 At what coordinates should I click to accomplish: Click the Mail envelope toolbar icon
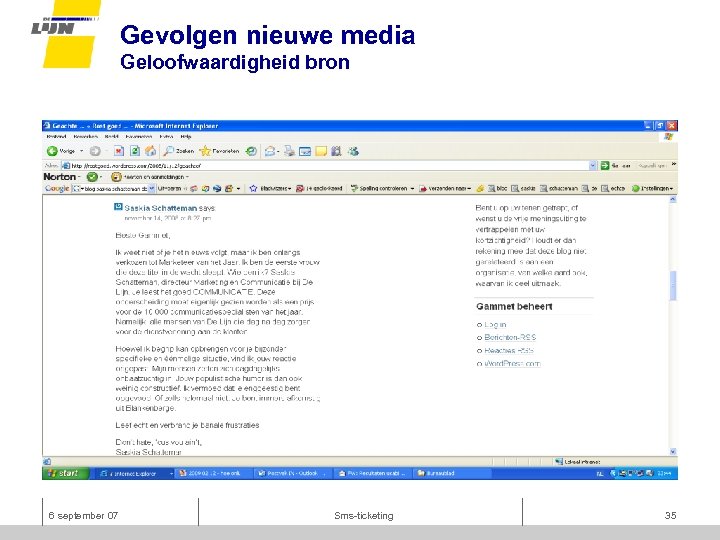click(x=270, y=151)
